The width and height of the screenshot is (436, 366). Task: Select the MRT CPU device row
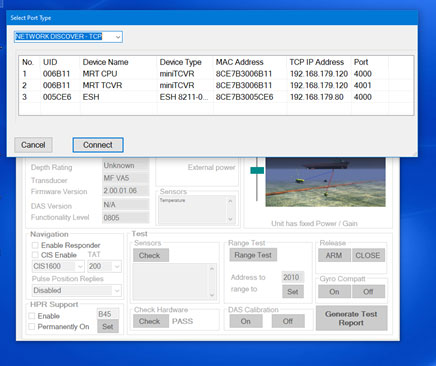click(x=216, y=74)
